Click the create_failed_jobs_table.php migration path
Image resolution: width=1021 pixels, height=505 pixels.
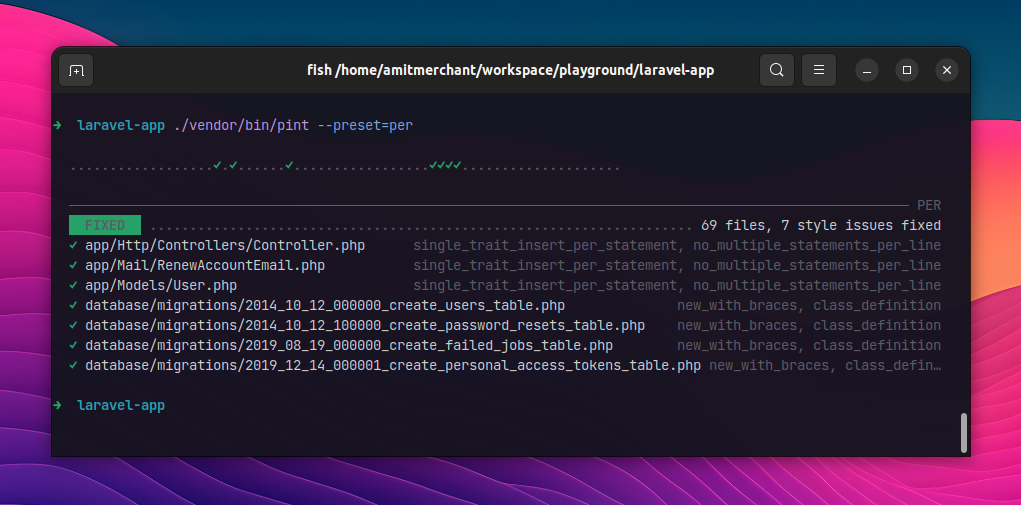point(348,346)
